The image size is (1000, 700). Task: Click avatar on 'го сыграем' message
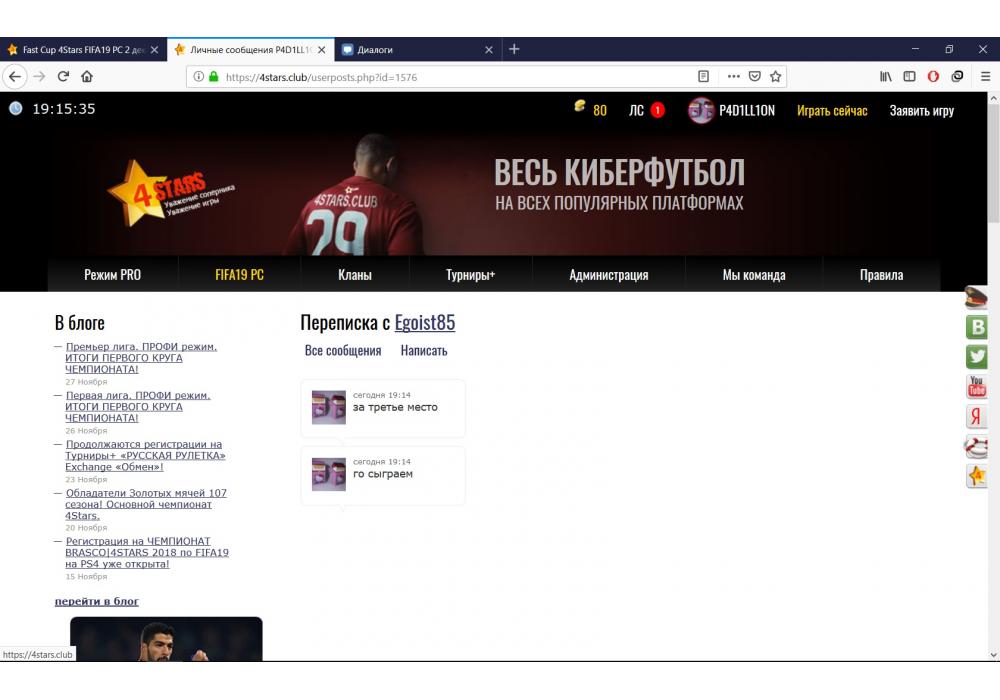(x=328, y=474)
